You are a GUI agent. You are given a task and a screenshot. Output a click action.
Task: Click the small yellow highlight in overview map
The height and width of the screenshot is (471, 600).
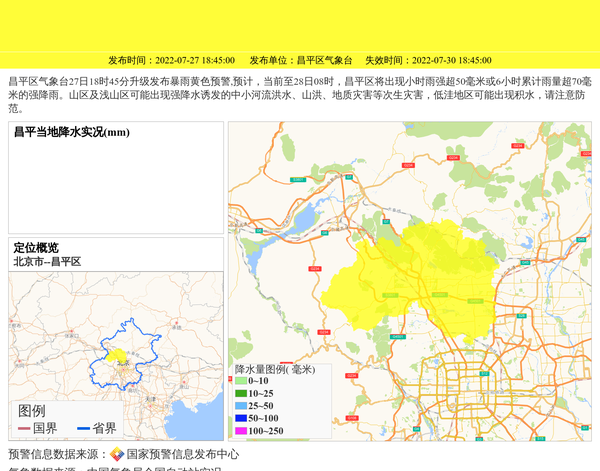[x=117, y=355]
